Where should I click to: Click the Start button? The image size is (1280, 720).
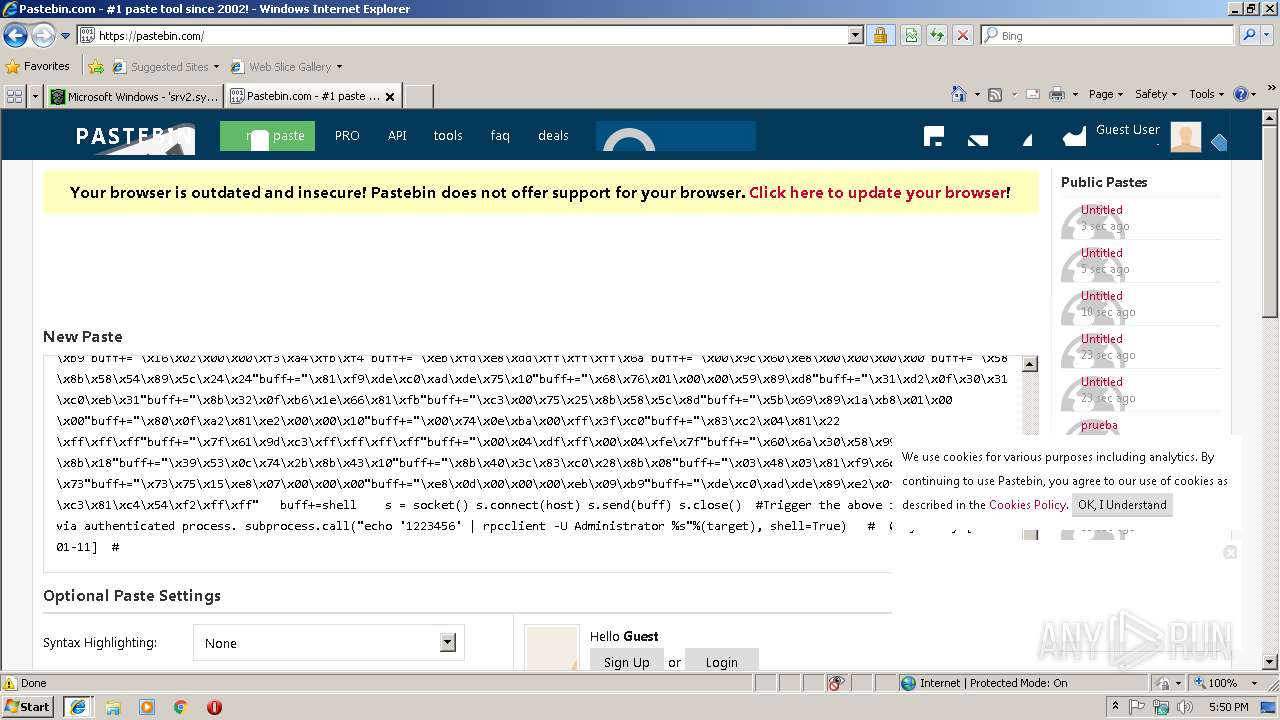pos(28,707)
